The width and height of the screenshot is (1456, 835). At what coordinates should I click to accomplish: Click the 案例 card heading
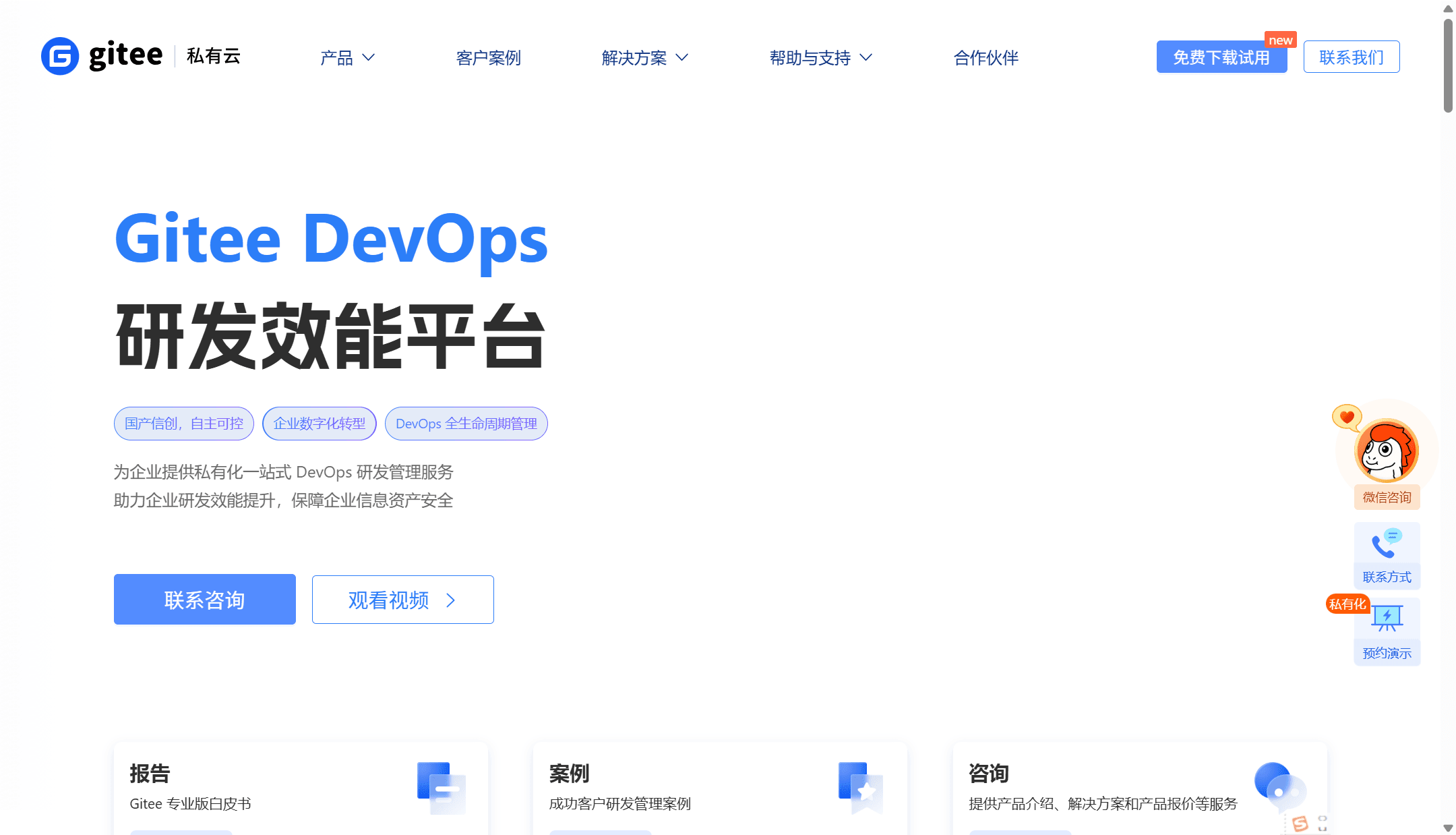click(569, 773)
